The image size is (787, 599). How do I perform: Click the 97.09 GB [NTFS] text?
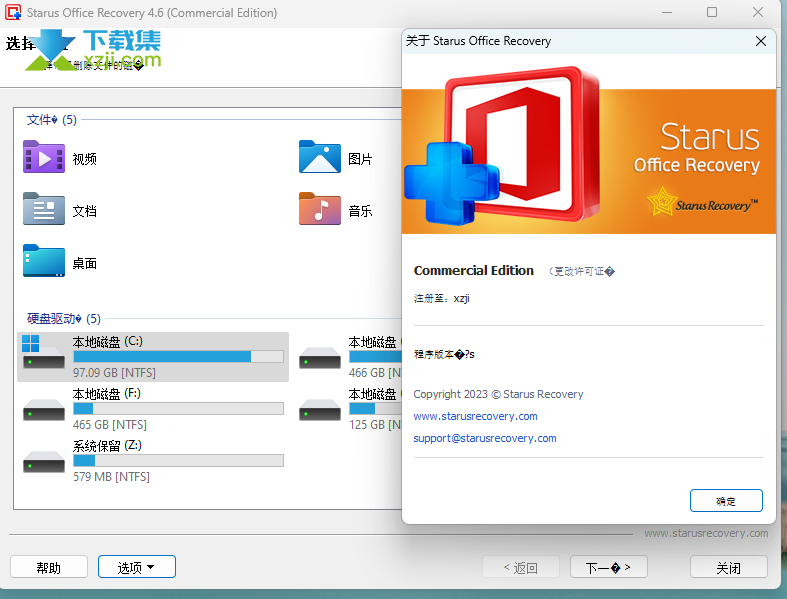click(114, 373)
